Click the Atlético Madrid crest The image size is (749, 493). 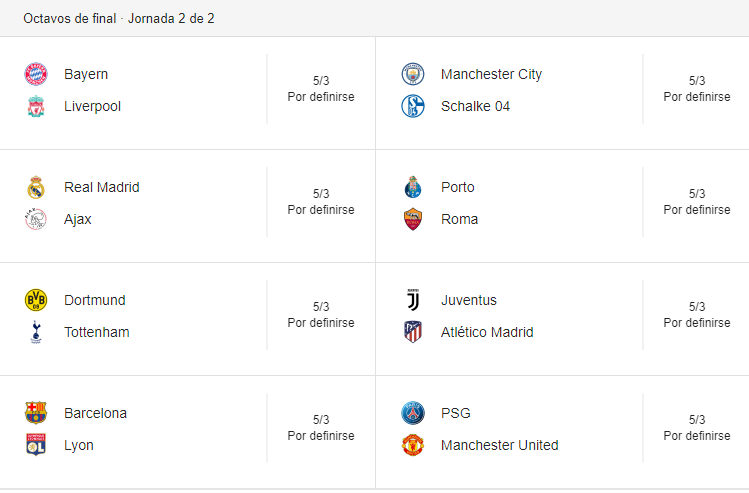coord(413,332)
